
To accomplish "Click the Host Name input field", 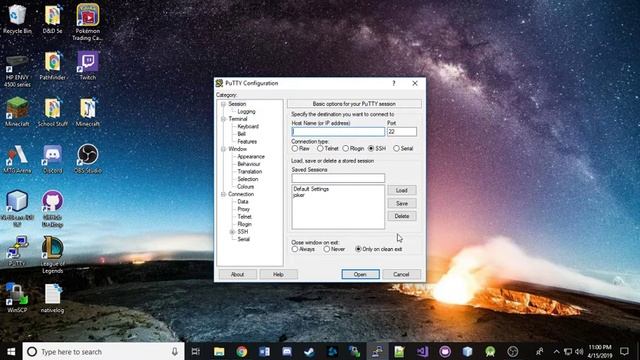I will pos(338,132).
